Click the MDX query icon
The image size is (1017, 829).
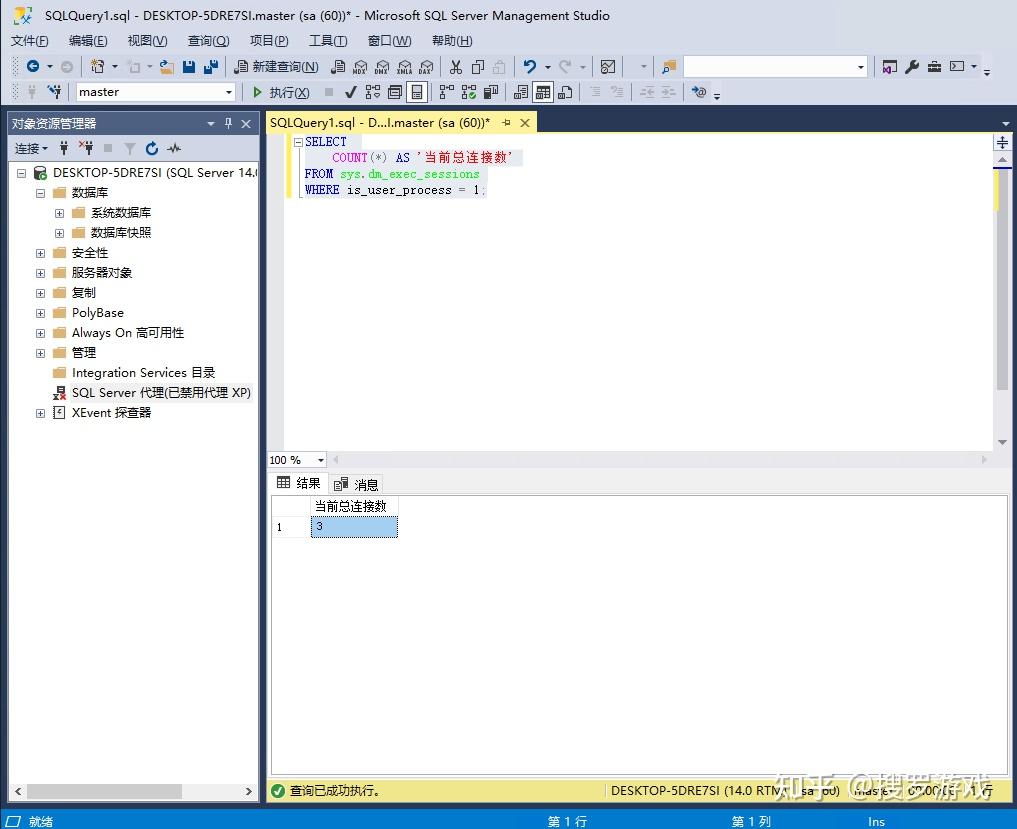(360, 66)
